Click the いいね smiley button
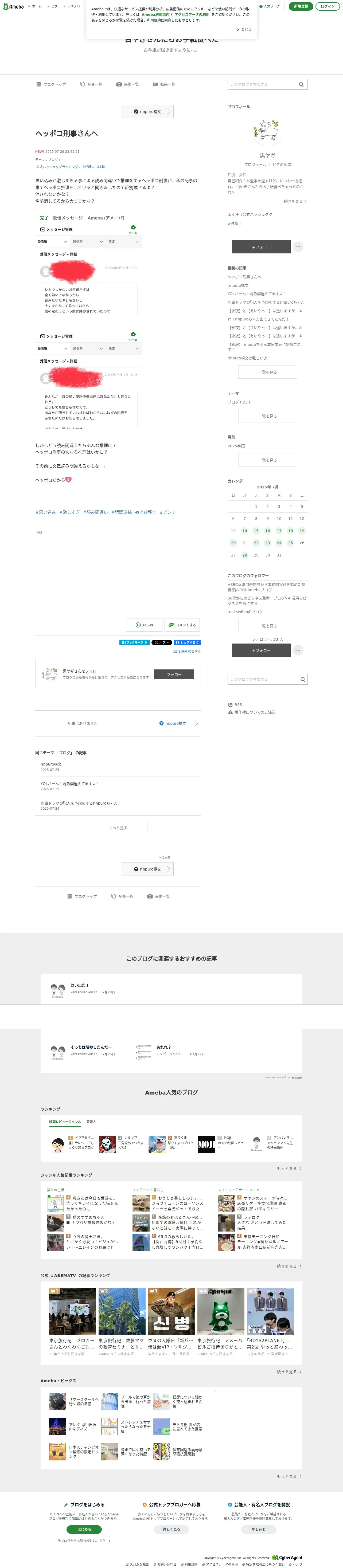The image size is (343, 1568). 145,625
